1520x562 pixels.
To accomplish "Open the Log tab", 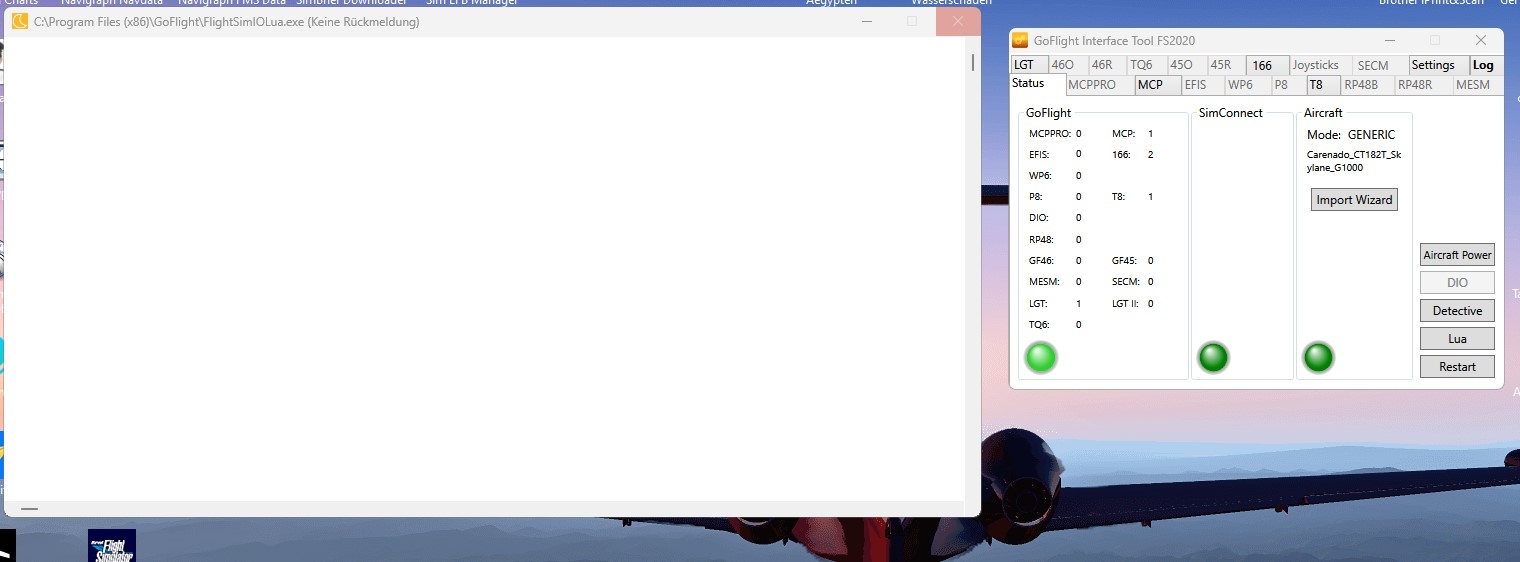I will [1484, 65].
